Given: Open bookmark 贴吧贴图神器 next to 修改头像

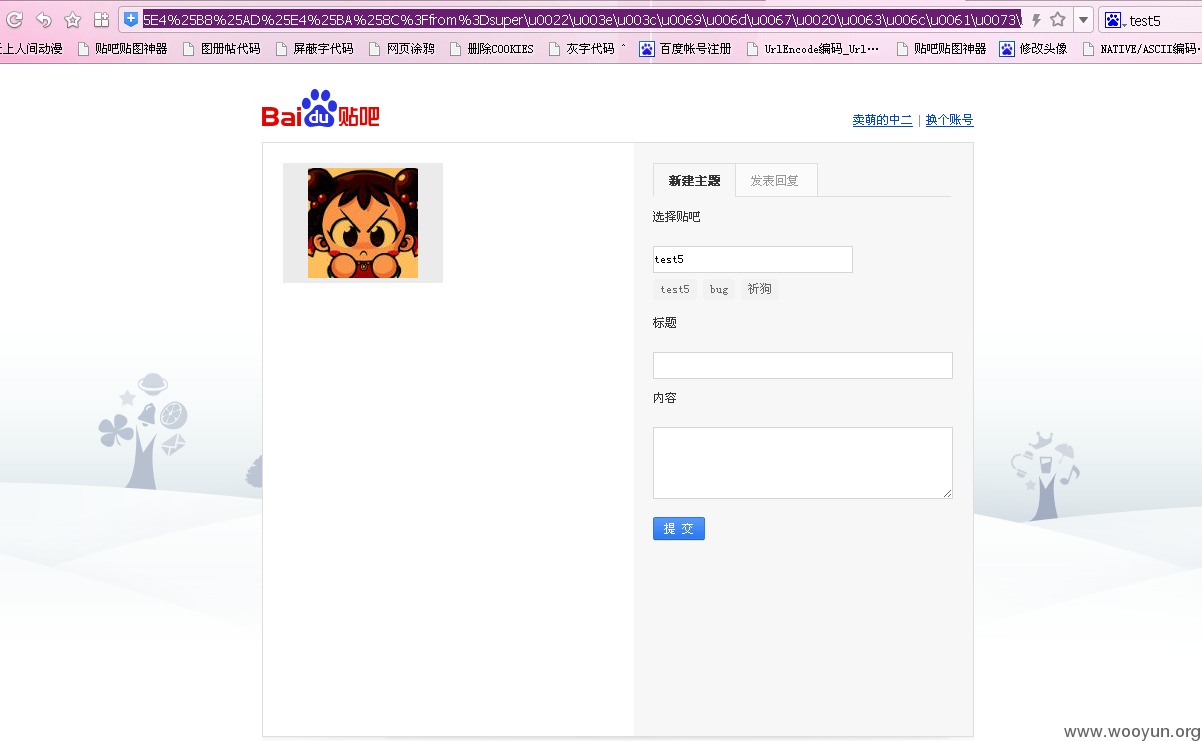Looking at the screenshot, I should coord(941,48).
